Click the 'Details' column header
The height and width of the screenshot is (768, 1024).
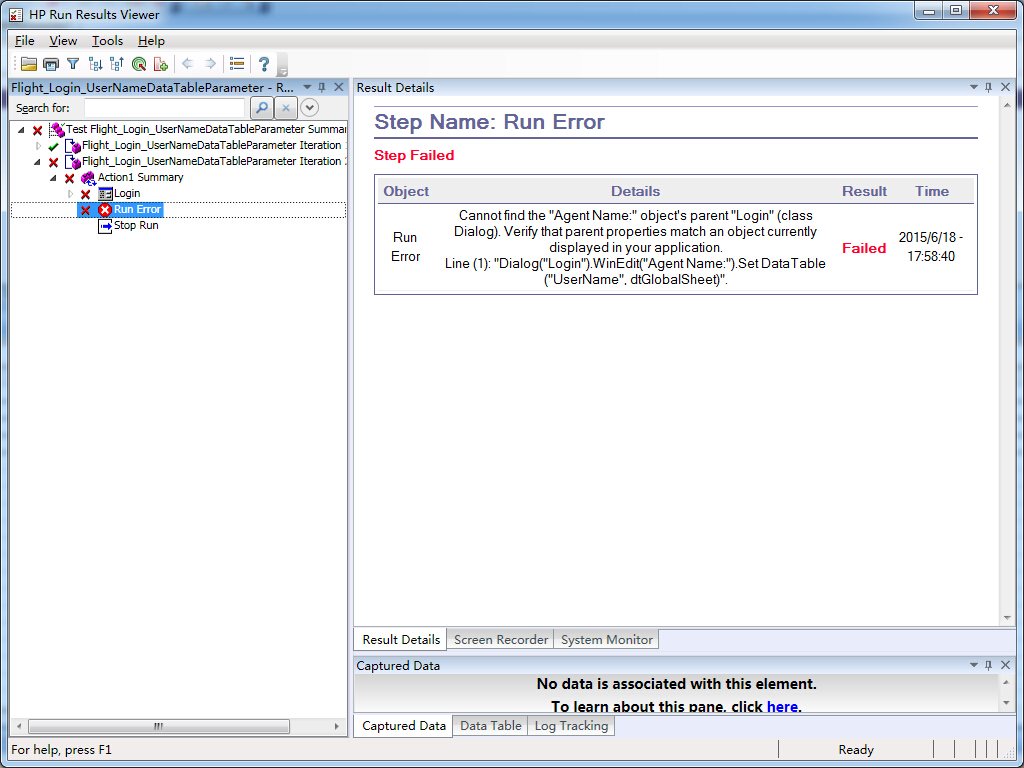(635, 191)
